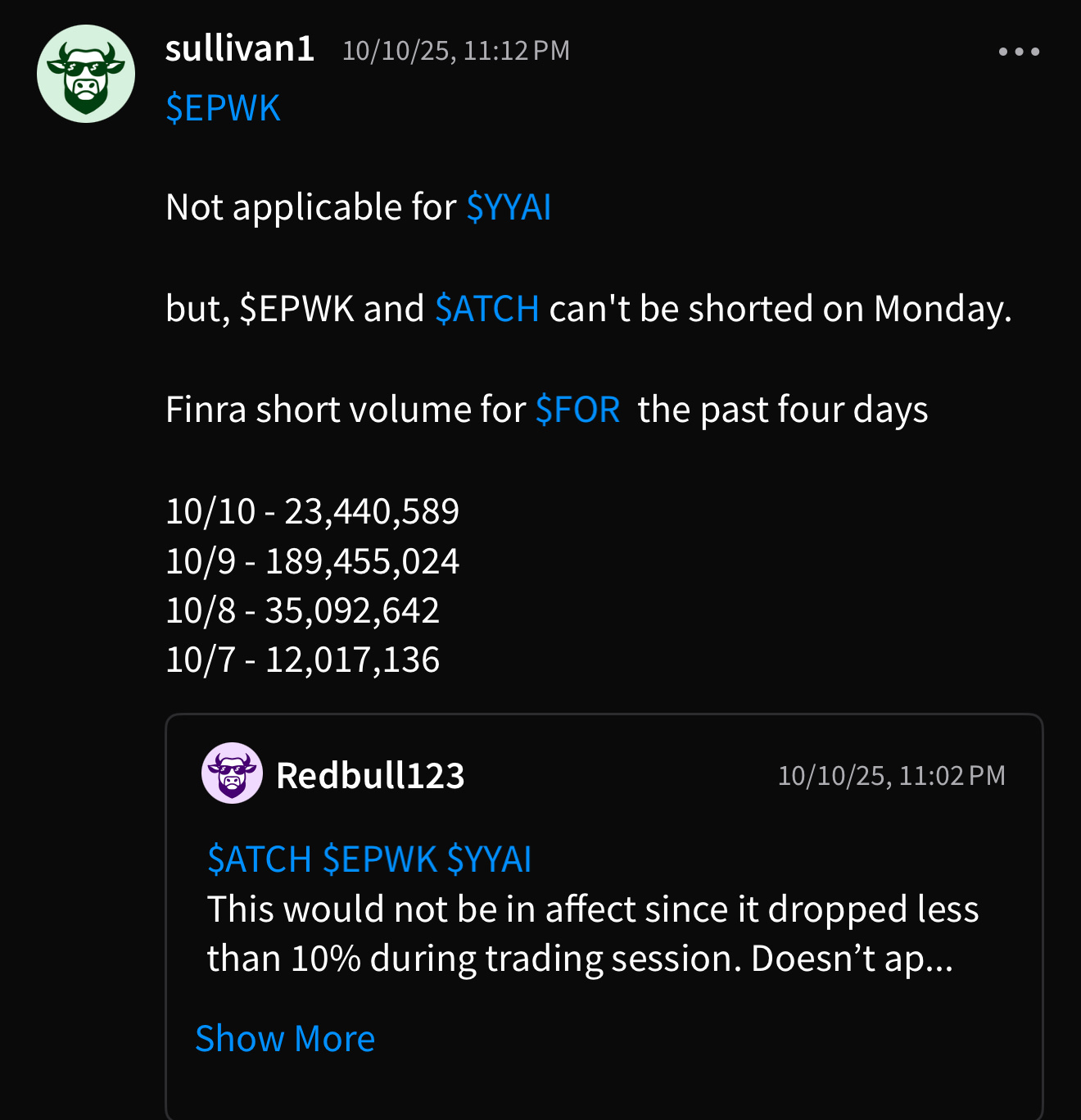Open the $FOR cashtag link

[577, 410]
